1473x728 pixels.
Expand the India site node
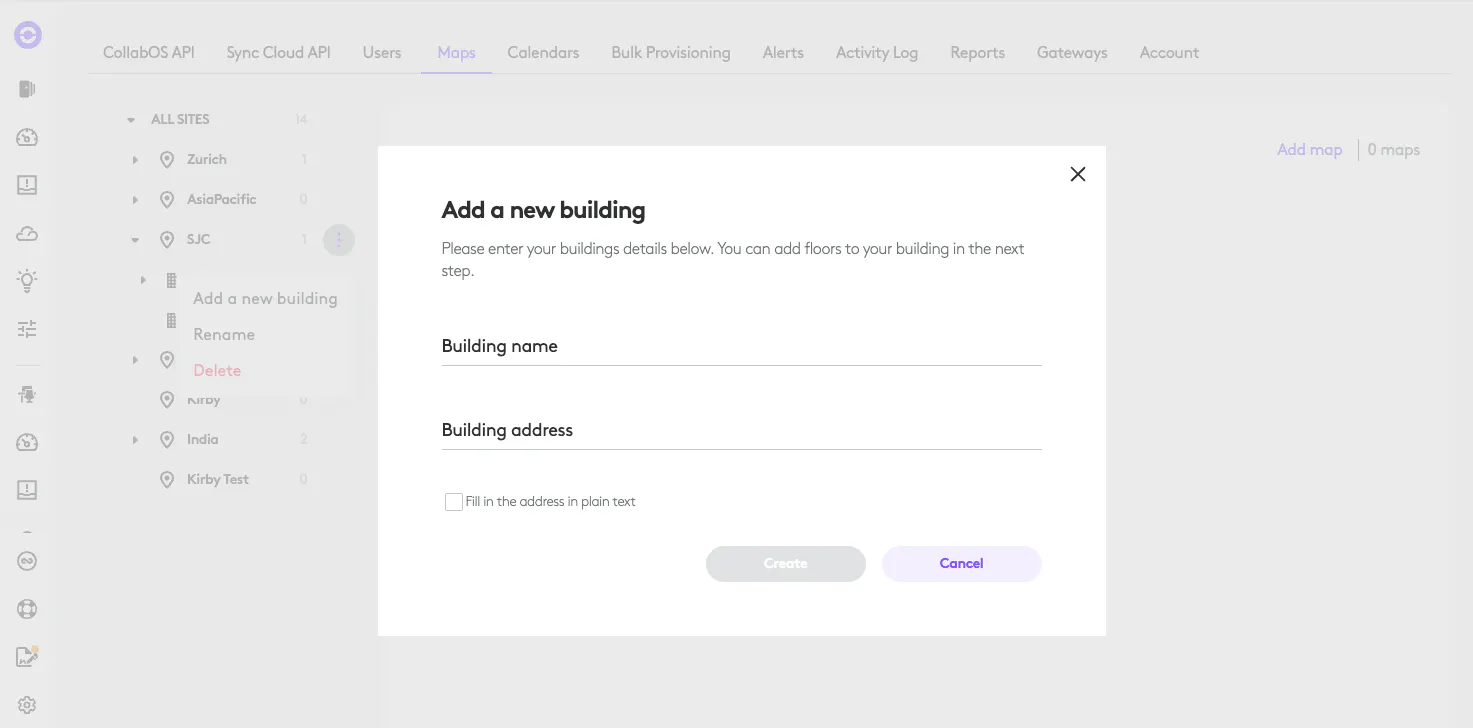pos(135,440)
